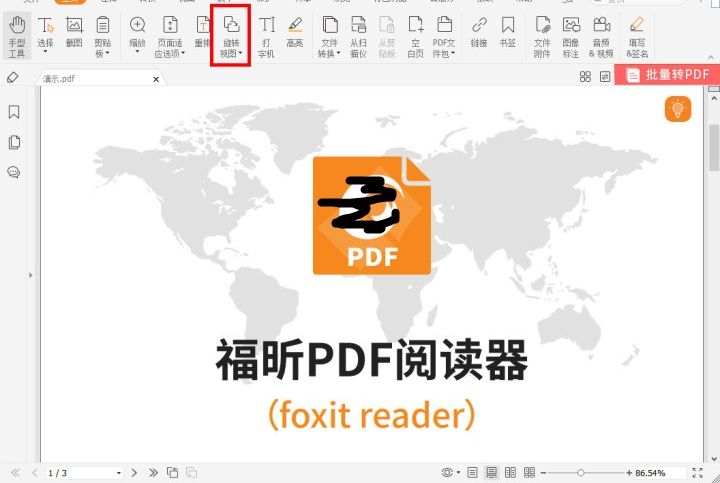Open the page number dropdown in status bar
The image size is (720, 483).
[x=119, y=472]
